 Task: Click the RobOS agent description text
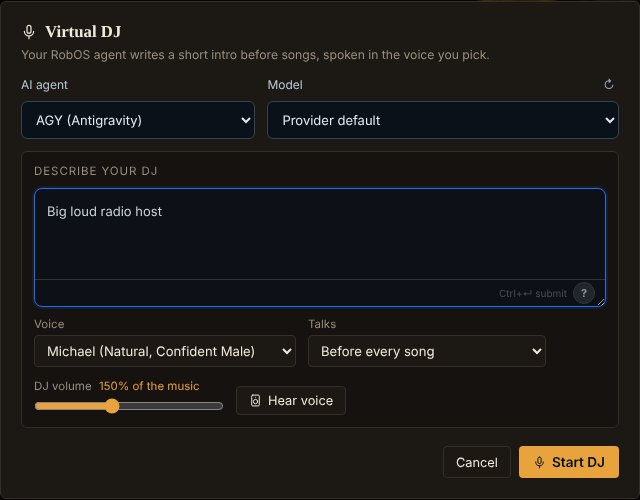[x=256, y=55]
